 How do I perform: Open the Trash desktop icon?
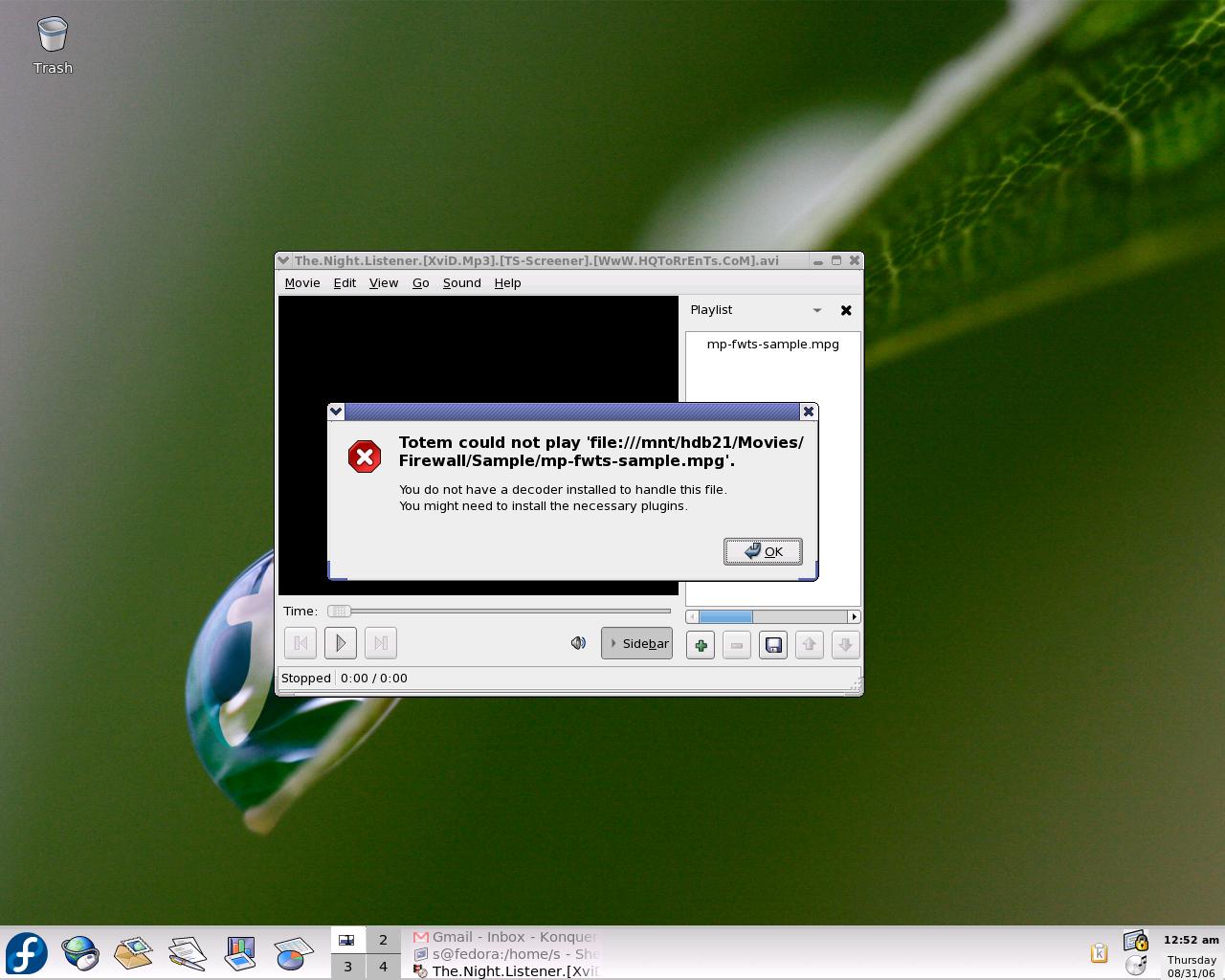53,46
